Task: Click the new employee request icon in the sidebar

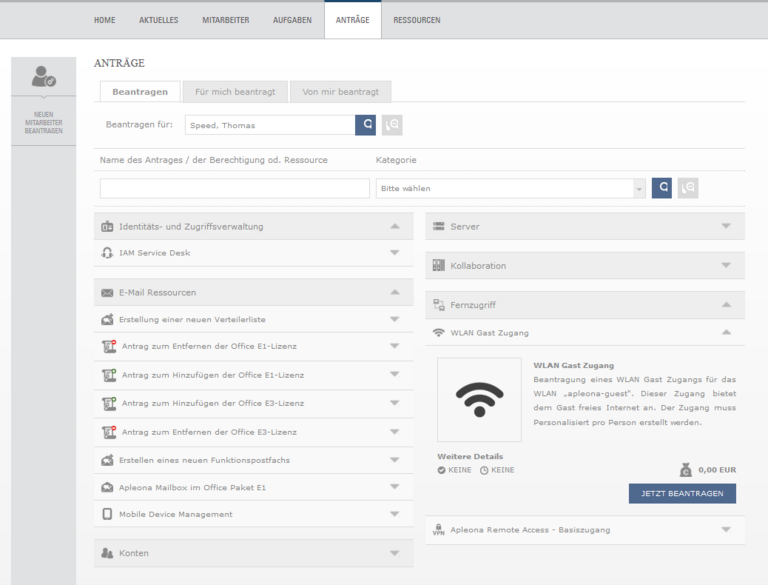Action: (x=44, y=76)
